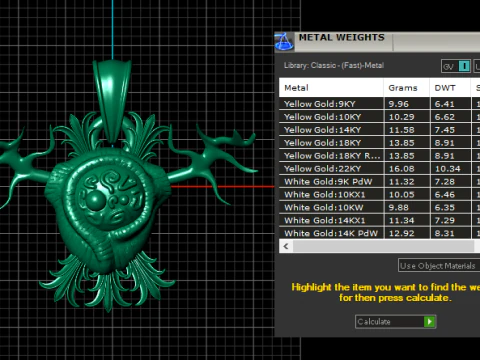Select the Yellow Gold:22KY row
Screen dimensions: 480x360
379,169
